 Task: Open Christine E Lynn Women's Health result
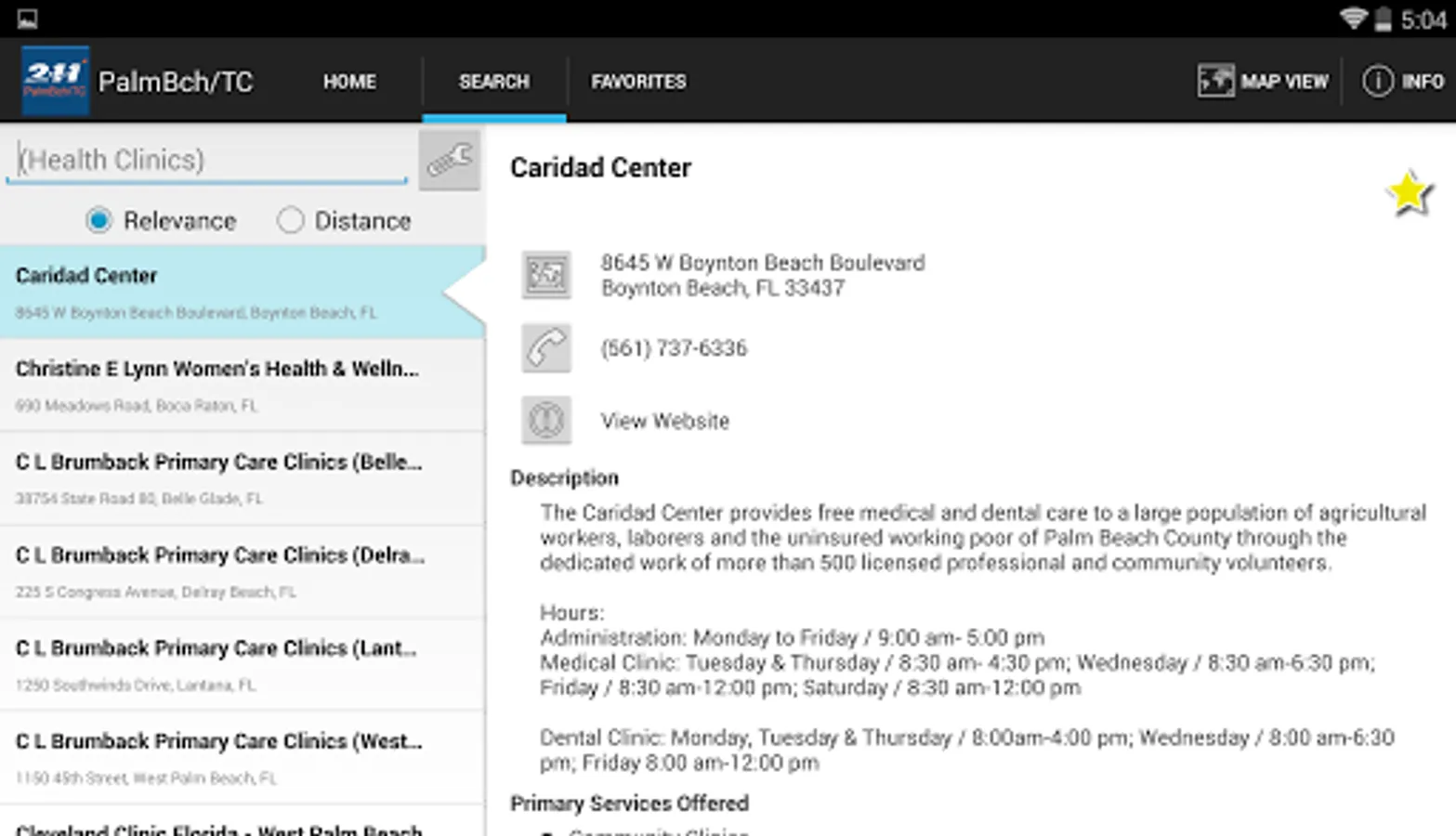click(x=243, y=385)
